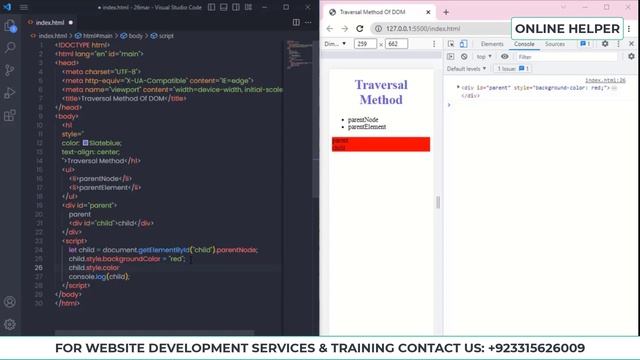This screenshot has width=640, height=360.
Task: Show the console sidebar
Action: point(451,57)
